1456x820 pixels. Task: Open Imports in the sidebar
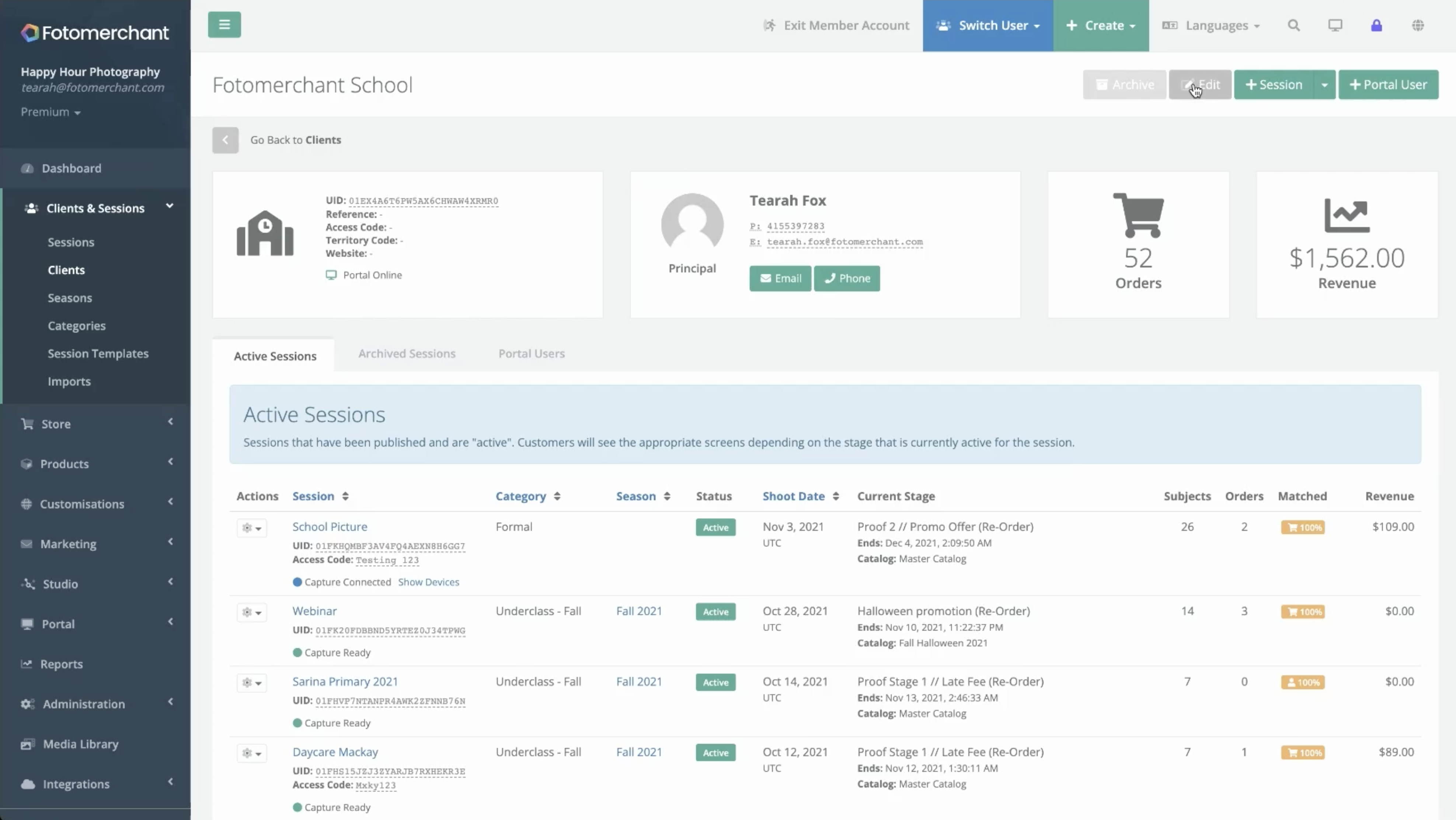click(70, 381)
